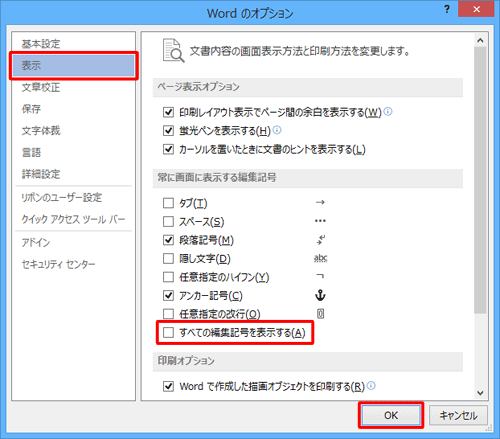Viewport: 500px width, 439px height.
Task: Click the 印刷オプション section header
Action: pos(308,361)
